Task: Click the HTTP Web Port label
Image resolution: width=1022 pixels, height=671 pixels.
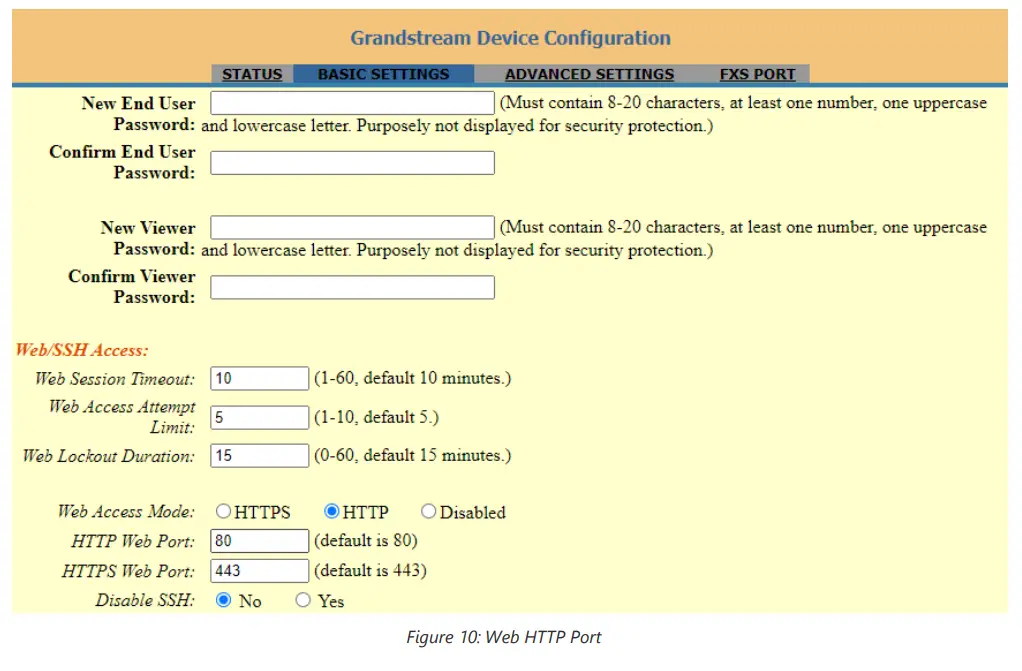Action: coord(133,541)
